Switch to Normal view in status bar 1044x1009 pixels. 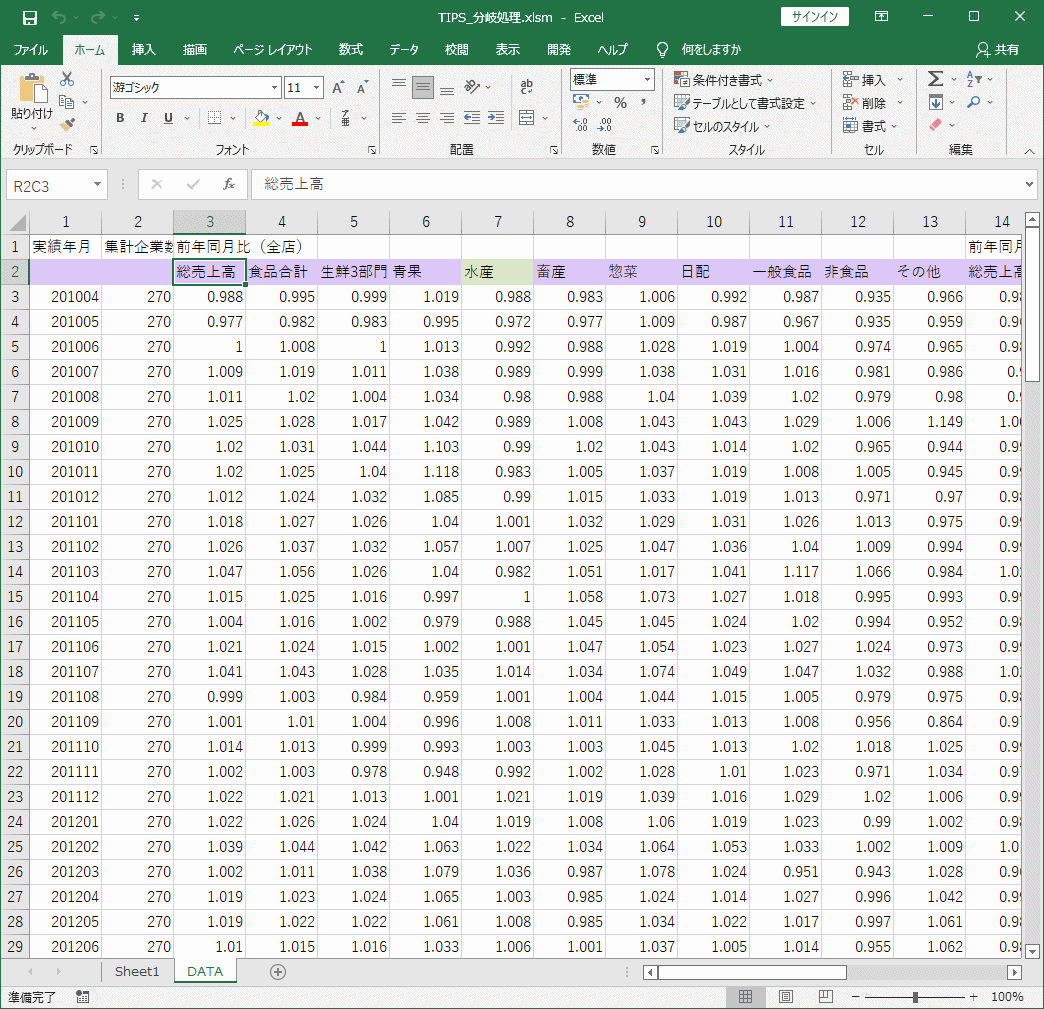point(746,996)
